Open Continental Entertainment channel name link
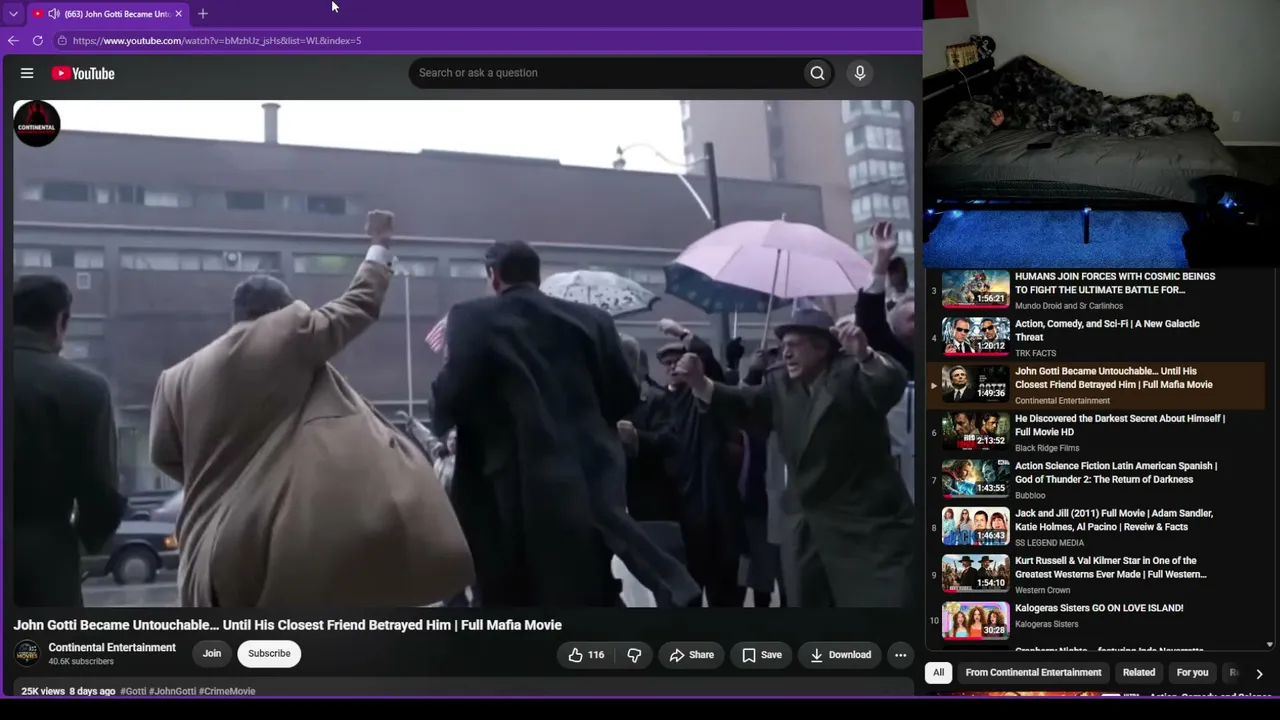 pos(112,648)
